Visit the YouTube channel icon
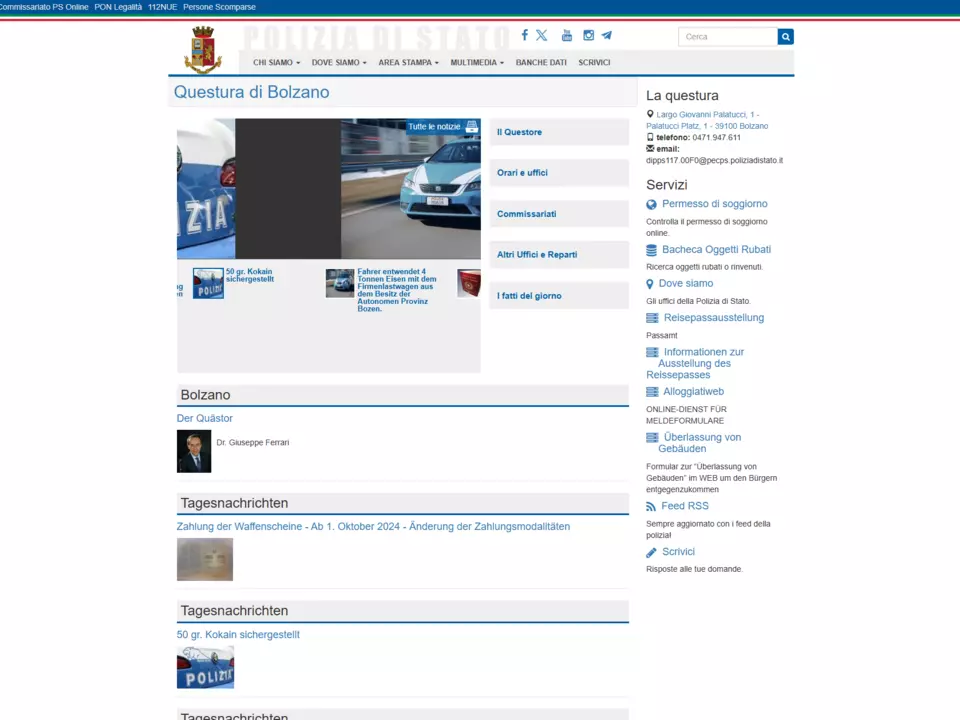The height and width of the screenshot is (720, 960). tap(567, 35)
